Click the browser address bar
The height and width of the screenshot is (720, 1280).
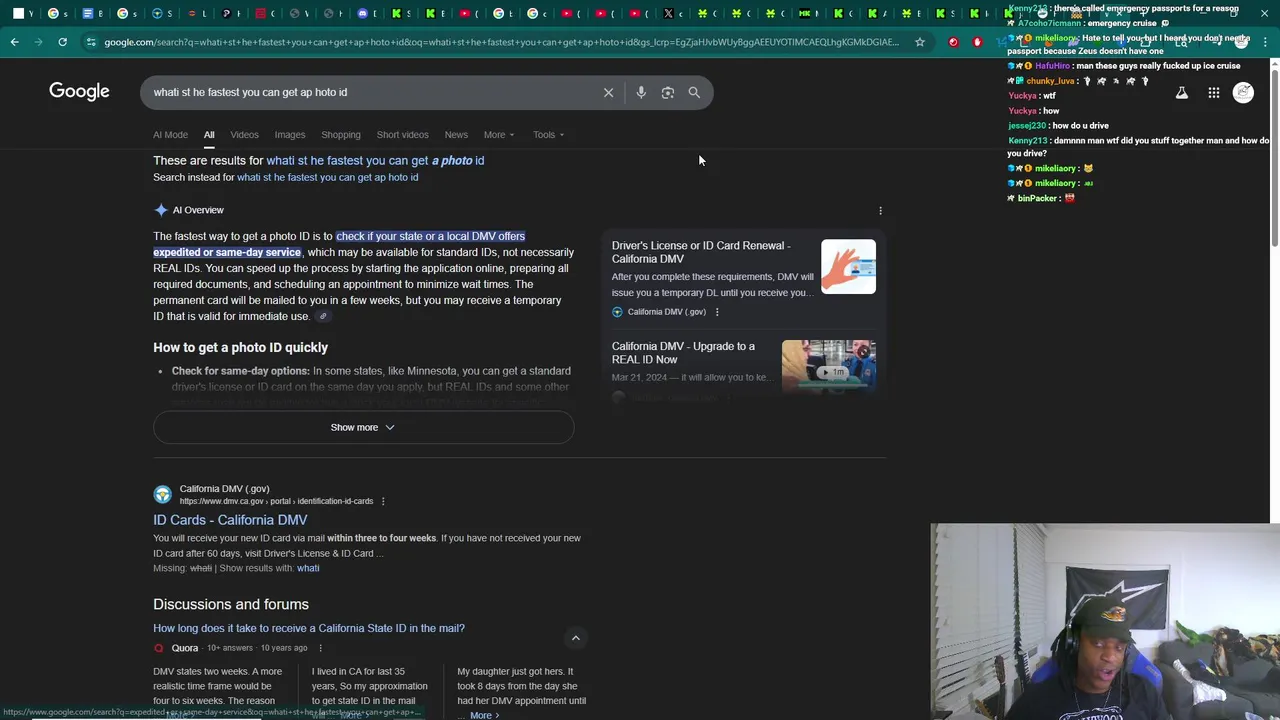[500, 42]
